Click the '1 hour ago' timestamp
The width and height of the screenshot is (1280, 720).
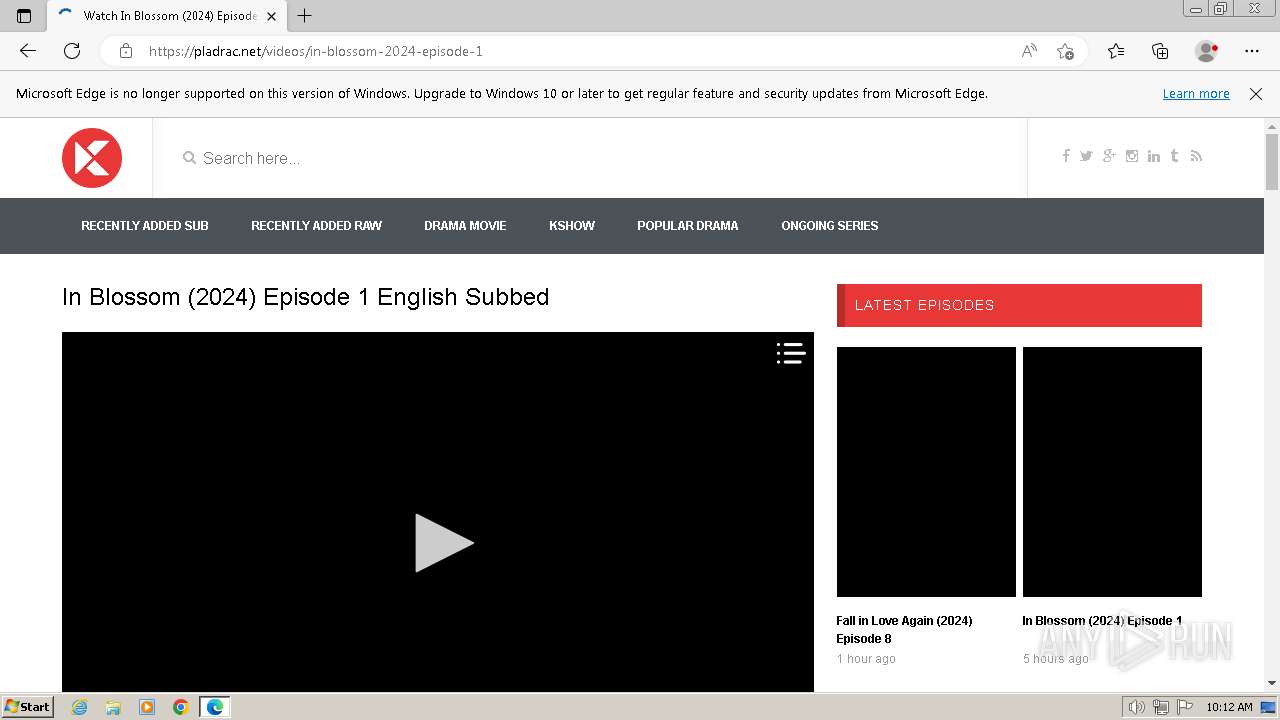click(x=866, y=659)
